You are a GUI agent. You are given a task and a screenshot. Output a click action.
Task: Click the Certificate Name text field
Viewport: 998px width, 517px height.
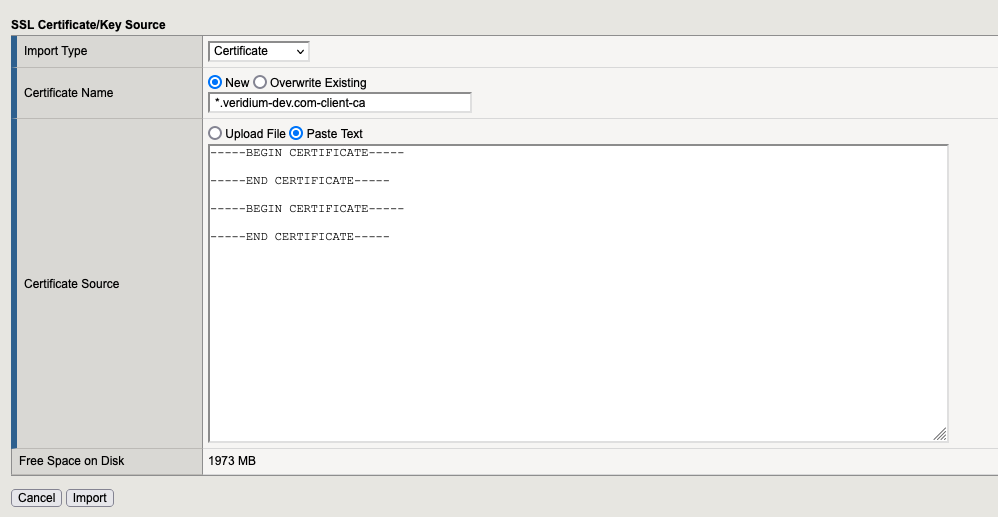(x=339, y=103)
